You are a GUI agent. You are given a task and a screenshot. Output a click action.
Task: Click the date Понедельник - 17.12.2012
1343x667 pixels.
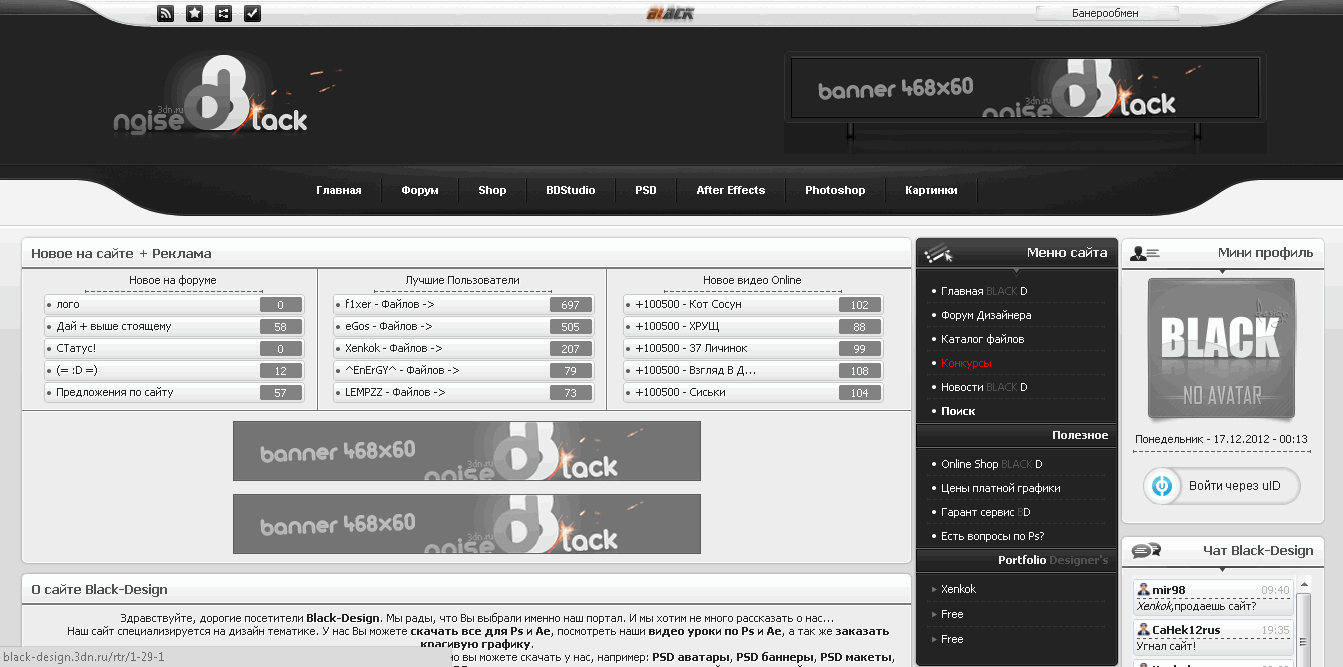pyautogui.click(x=1221, y=439)
